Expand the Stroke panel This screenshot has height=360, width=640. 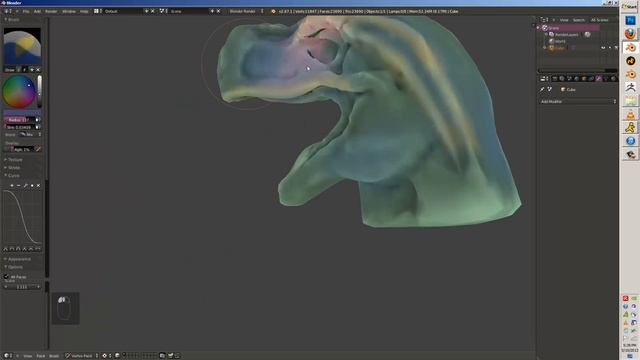[14, 167]
